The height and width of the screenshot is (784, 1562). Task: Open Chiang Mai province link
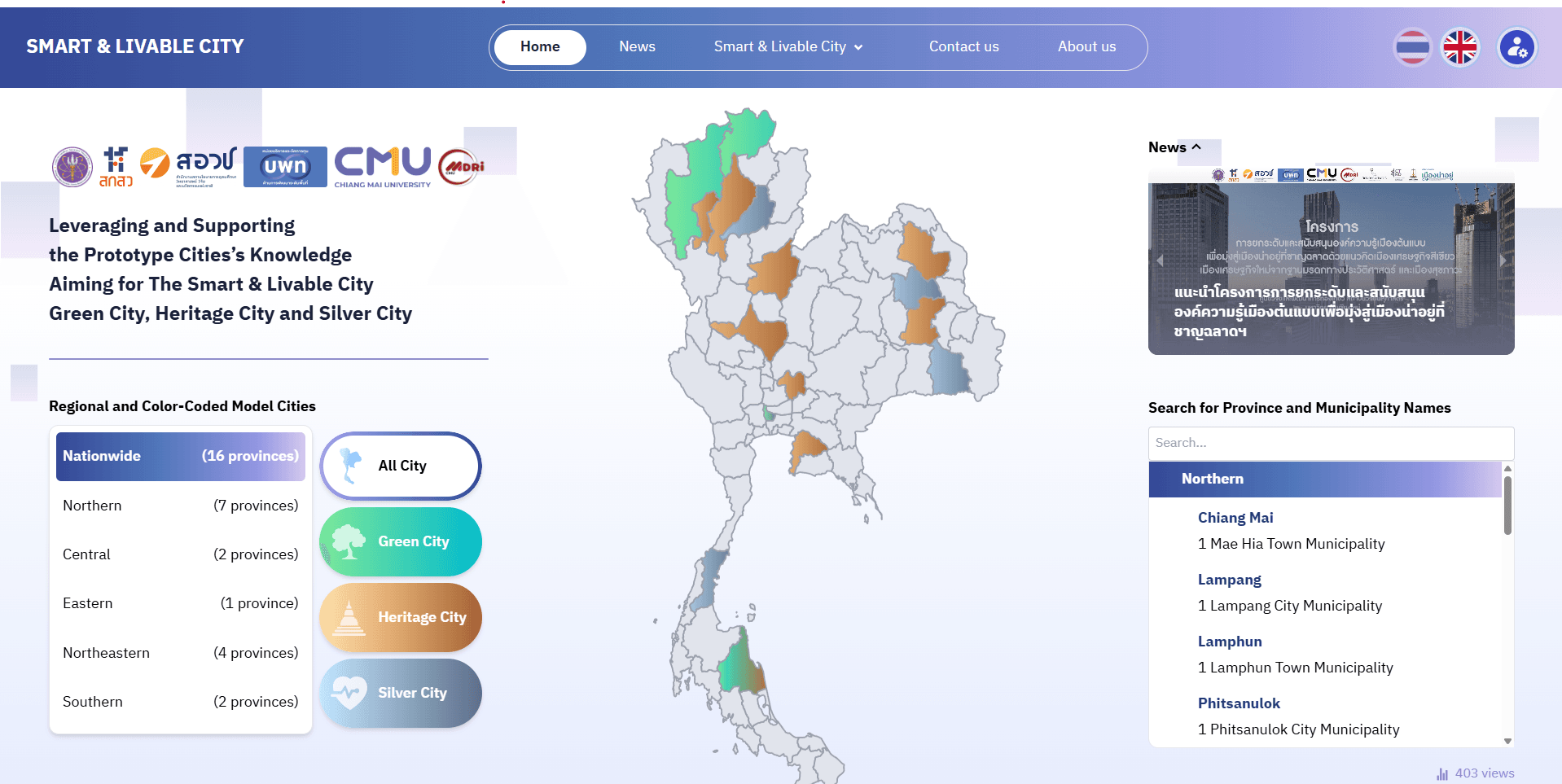click(x=1235, y=518)
